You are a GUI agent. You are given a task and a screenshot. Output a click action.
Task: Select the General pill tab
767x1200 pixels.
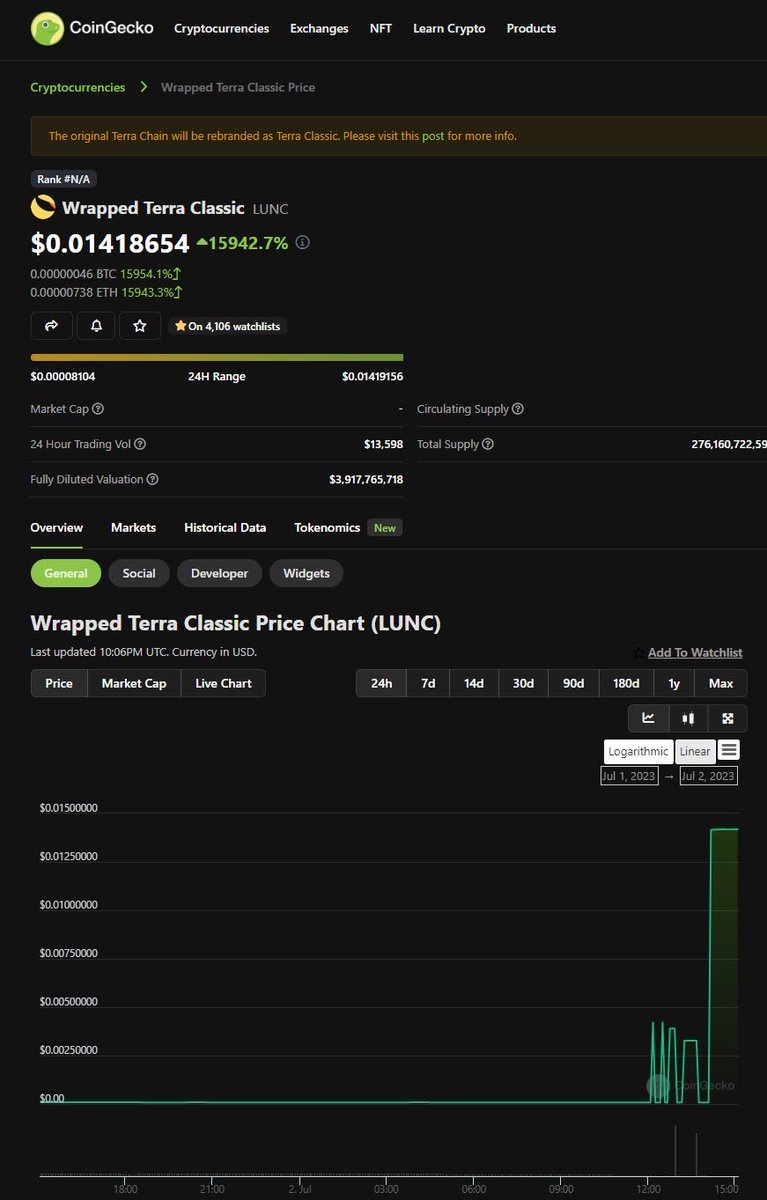66,573
